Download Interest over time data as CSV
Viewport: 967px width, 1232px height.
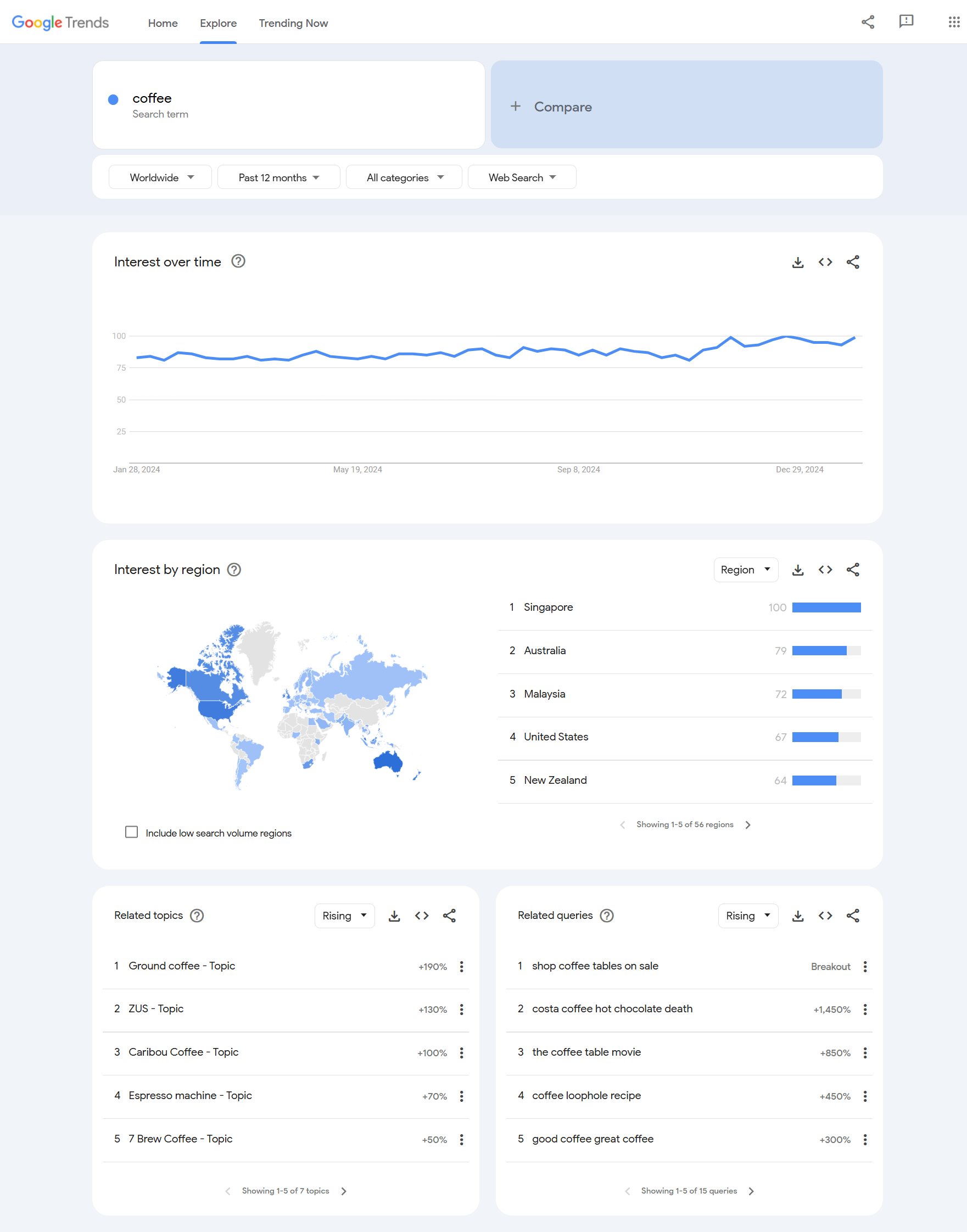[x=798, y=262]
